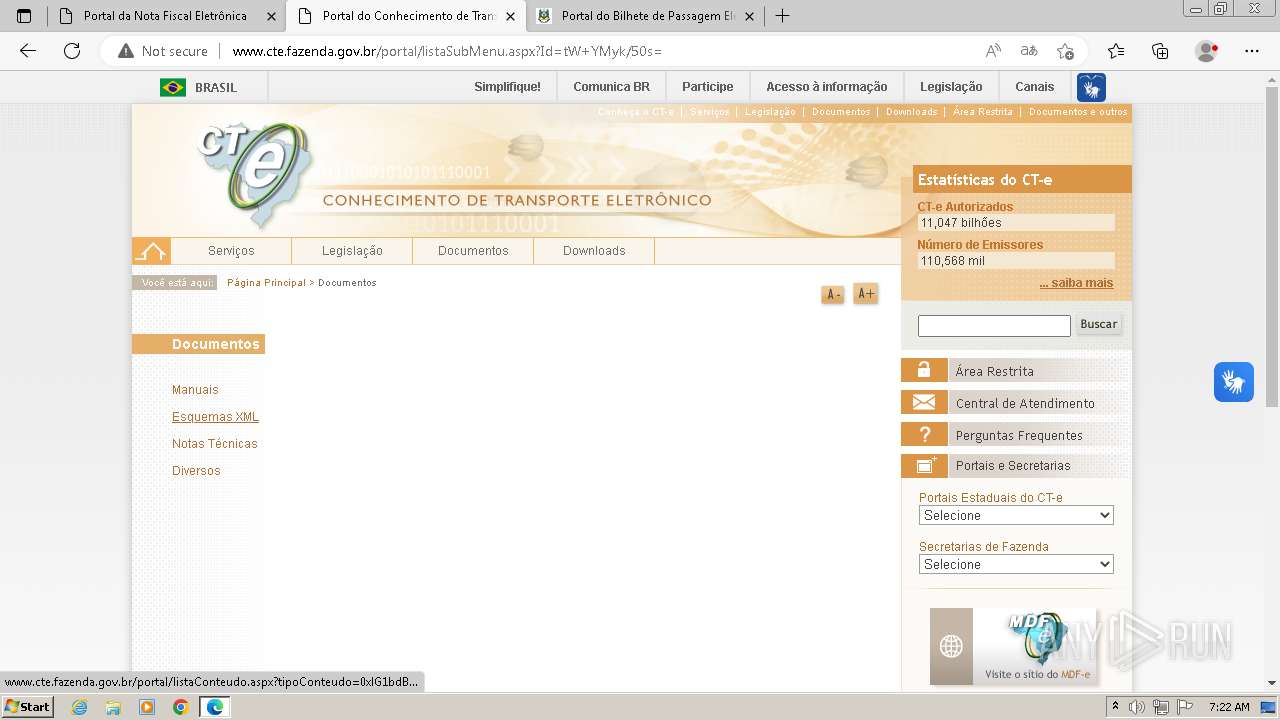Screen dimensions: 1280x720
Task: Open floating VLibras sign language widget
Action: click(x=1234, y=382)
